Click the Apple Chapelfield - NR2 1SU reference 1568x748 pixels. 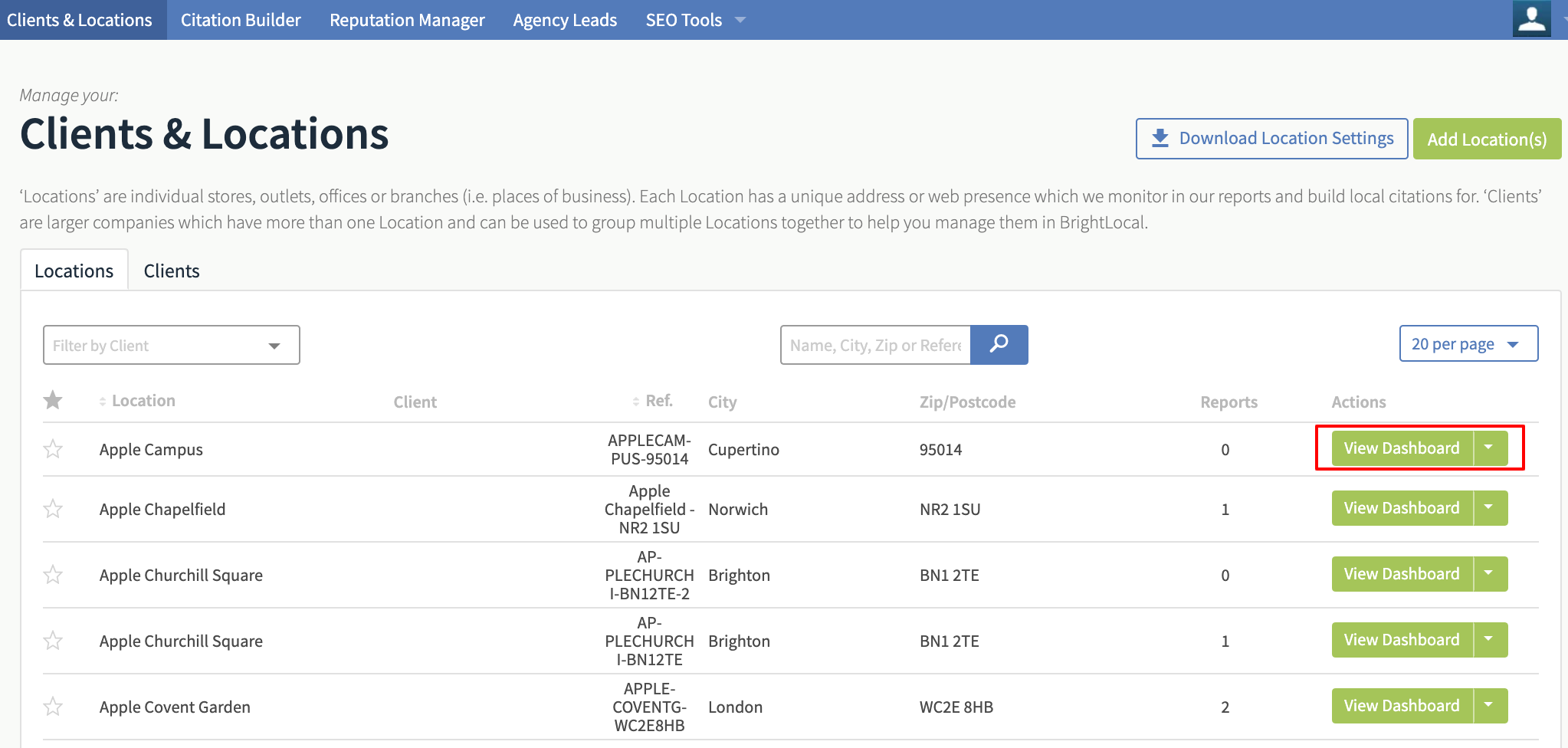click(x=649, y=509)
